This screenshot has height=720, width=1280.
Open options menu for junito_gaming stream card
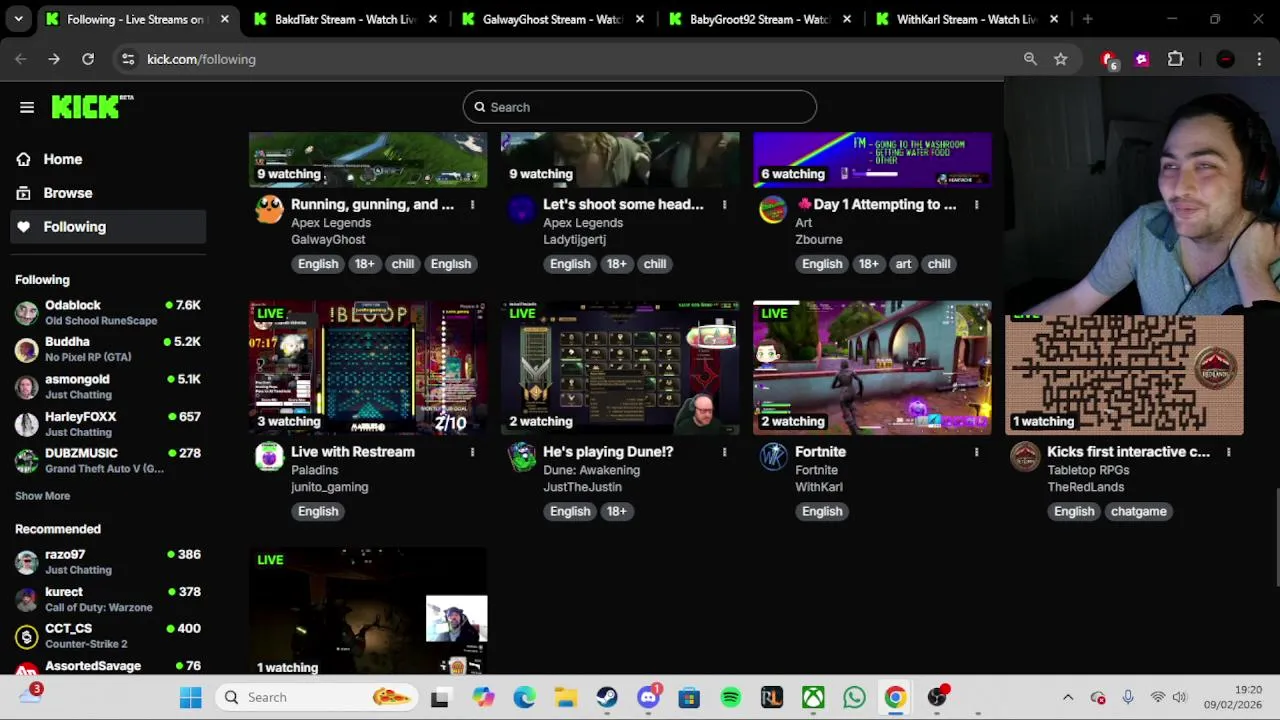tap(472, 452)
